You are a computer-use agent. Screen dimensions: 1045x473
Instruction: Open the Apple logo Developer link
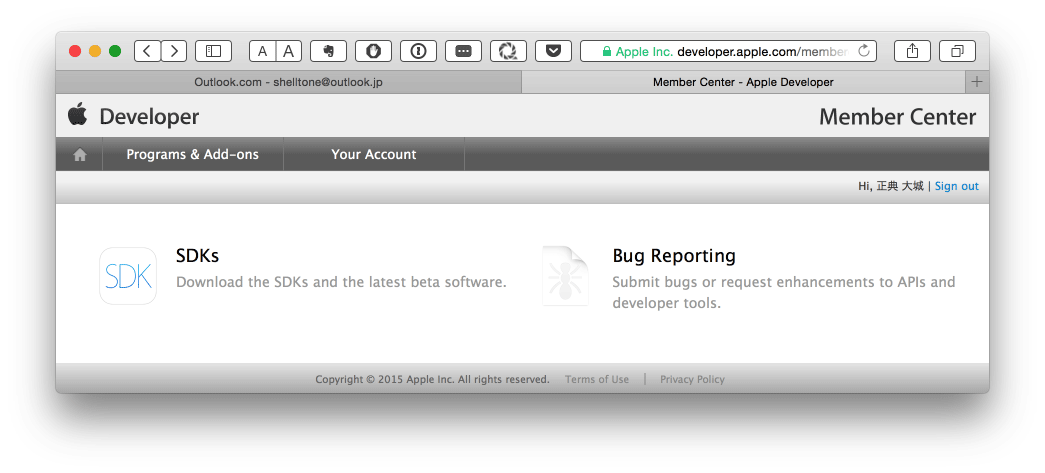[x=77, y=115]
